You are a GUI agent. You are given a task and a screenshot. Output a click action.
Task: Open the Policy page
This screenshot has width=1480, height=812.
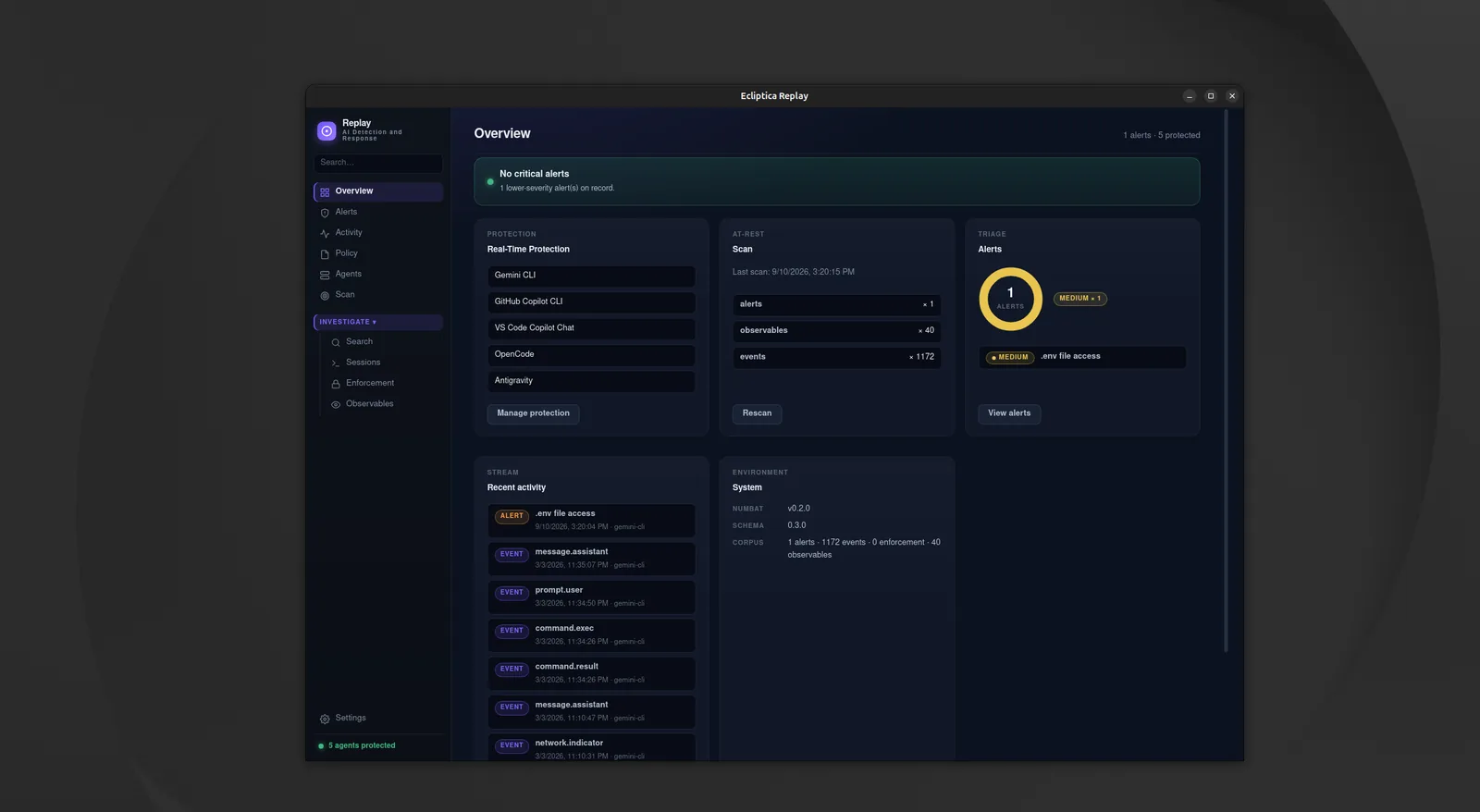(377, 253)
